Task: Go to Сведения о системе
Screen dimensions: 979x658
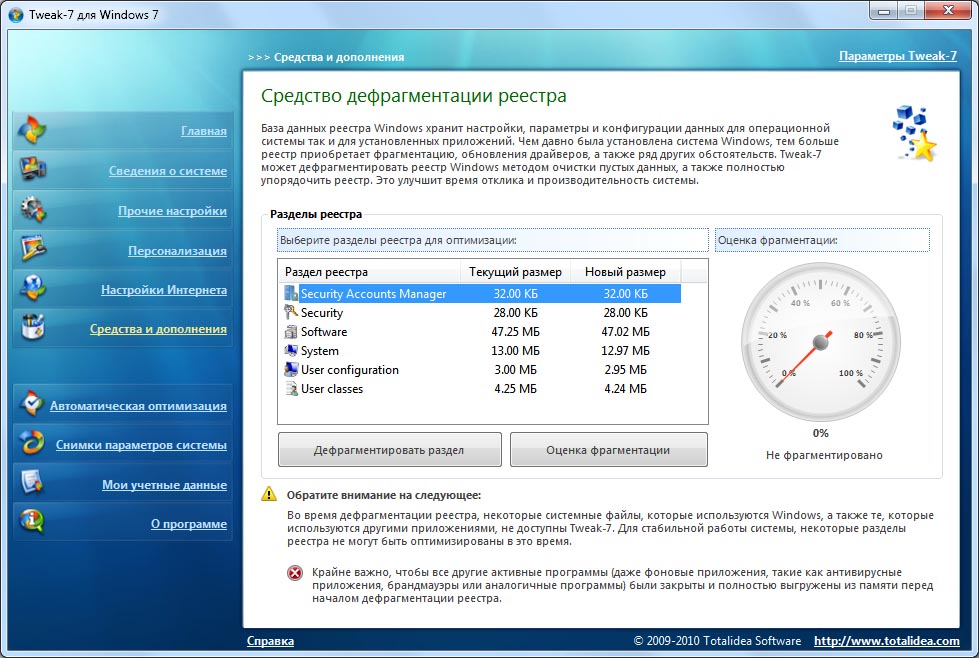Action: [x=167, y=171]
